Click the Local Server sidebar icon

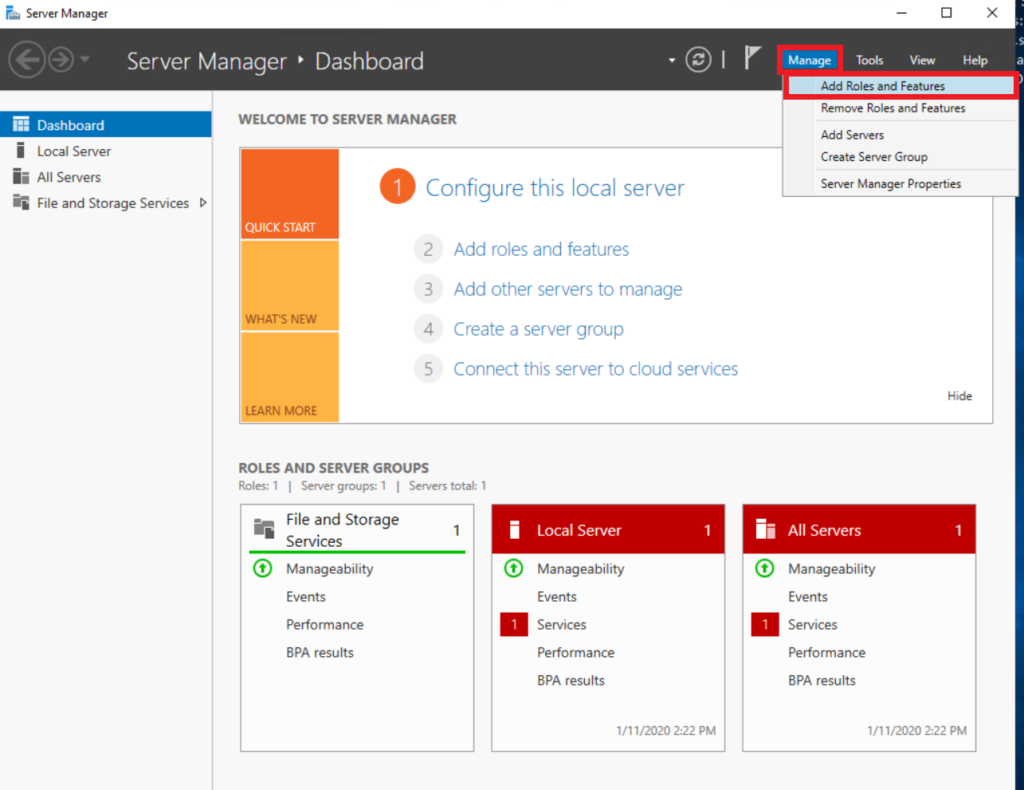click(x=21, y=151)
